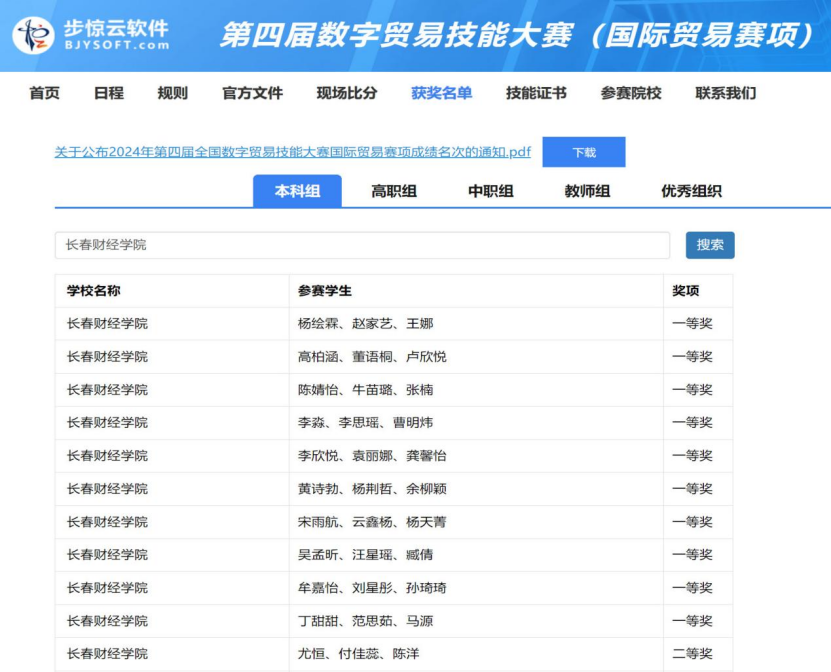Click the 步惊云软件 BJYSOFT logo
This screenshot has height=672, width=831.
[x=92, y=35]
